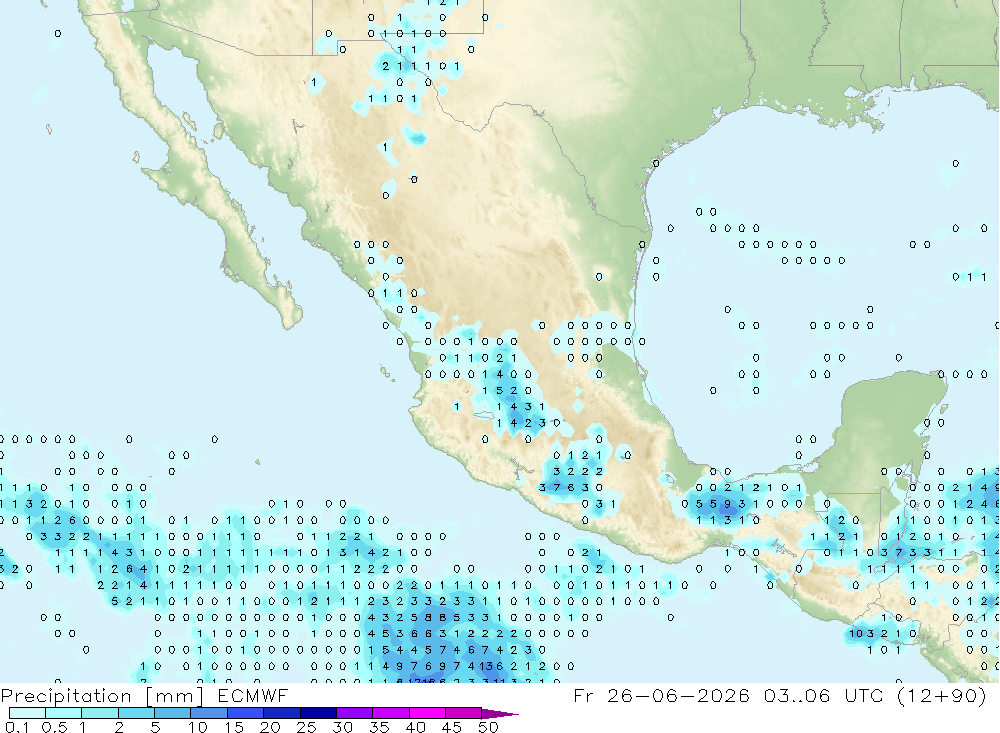Click the above-50 arrow tip of the legend
The height and width of the screenshot is (733, 1000).
[x=499, y=714]
